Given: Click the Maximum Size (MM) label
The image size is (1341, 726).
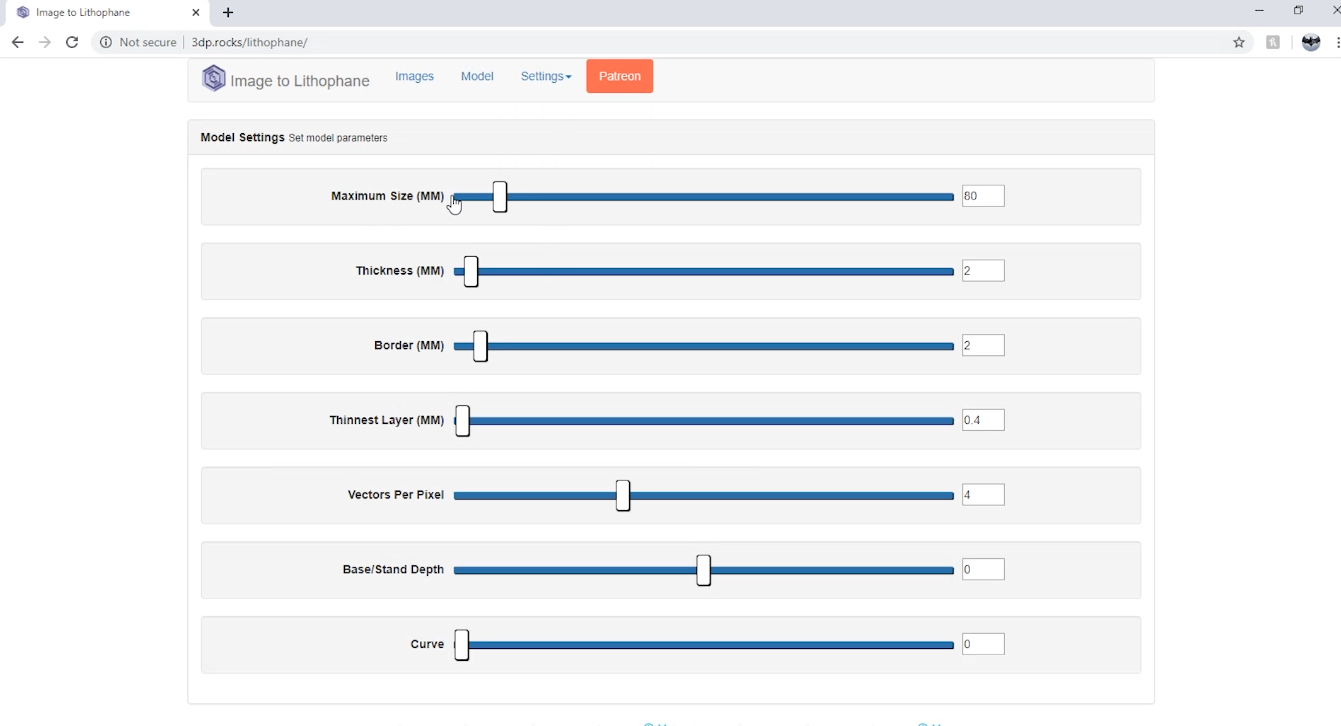Looking at the screenshot, I should 387,196.
